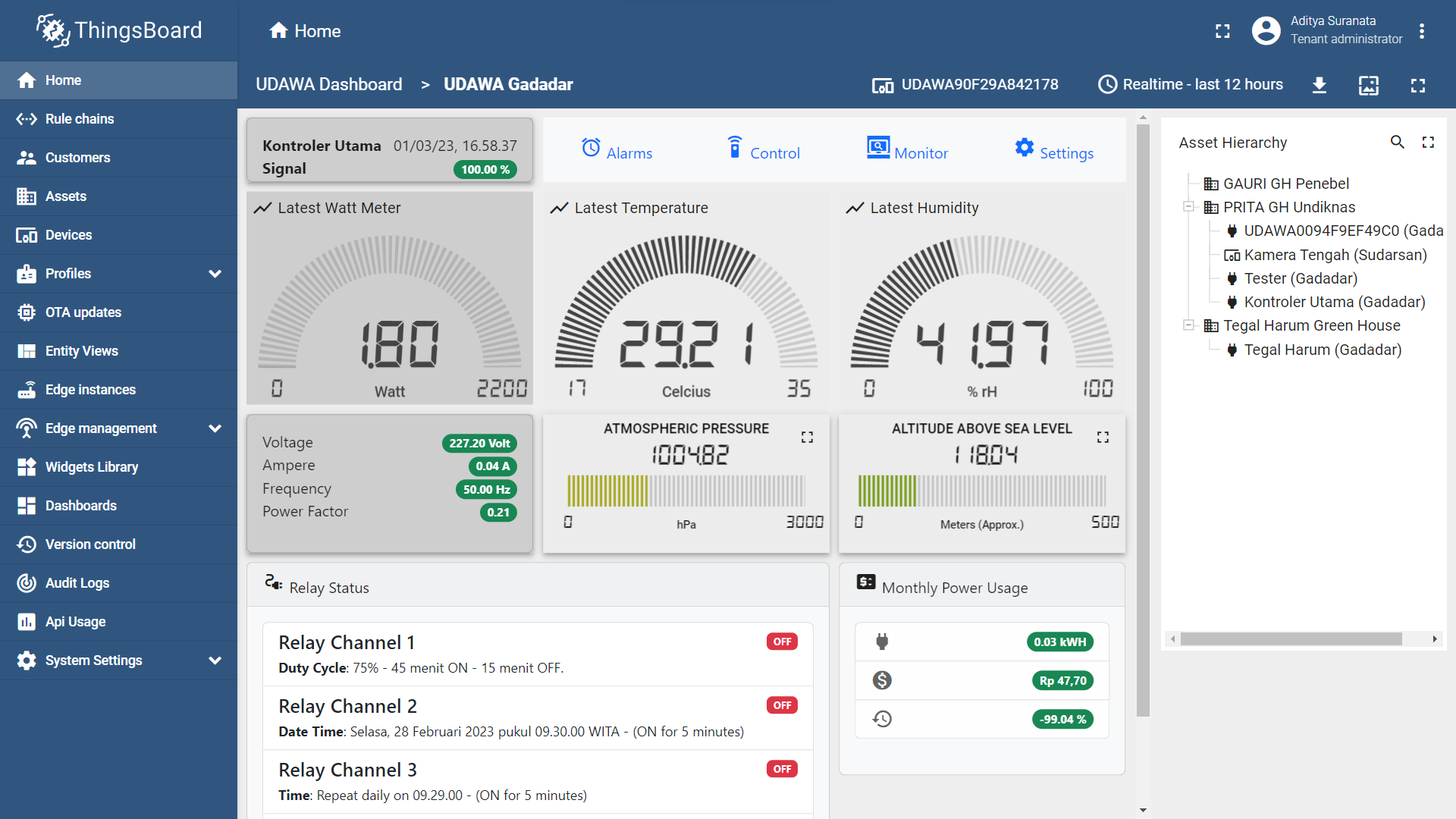The height and width of the screenshot is (819, 1456).
Task: Click the Asset Hierarchy horizontal scrollbar
Action: [1291, 639]
